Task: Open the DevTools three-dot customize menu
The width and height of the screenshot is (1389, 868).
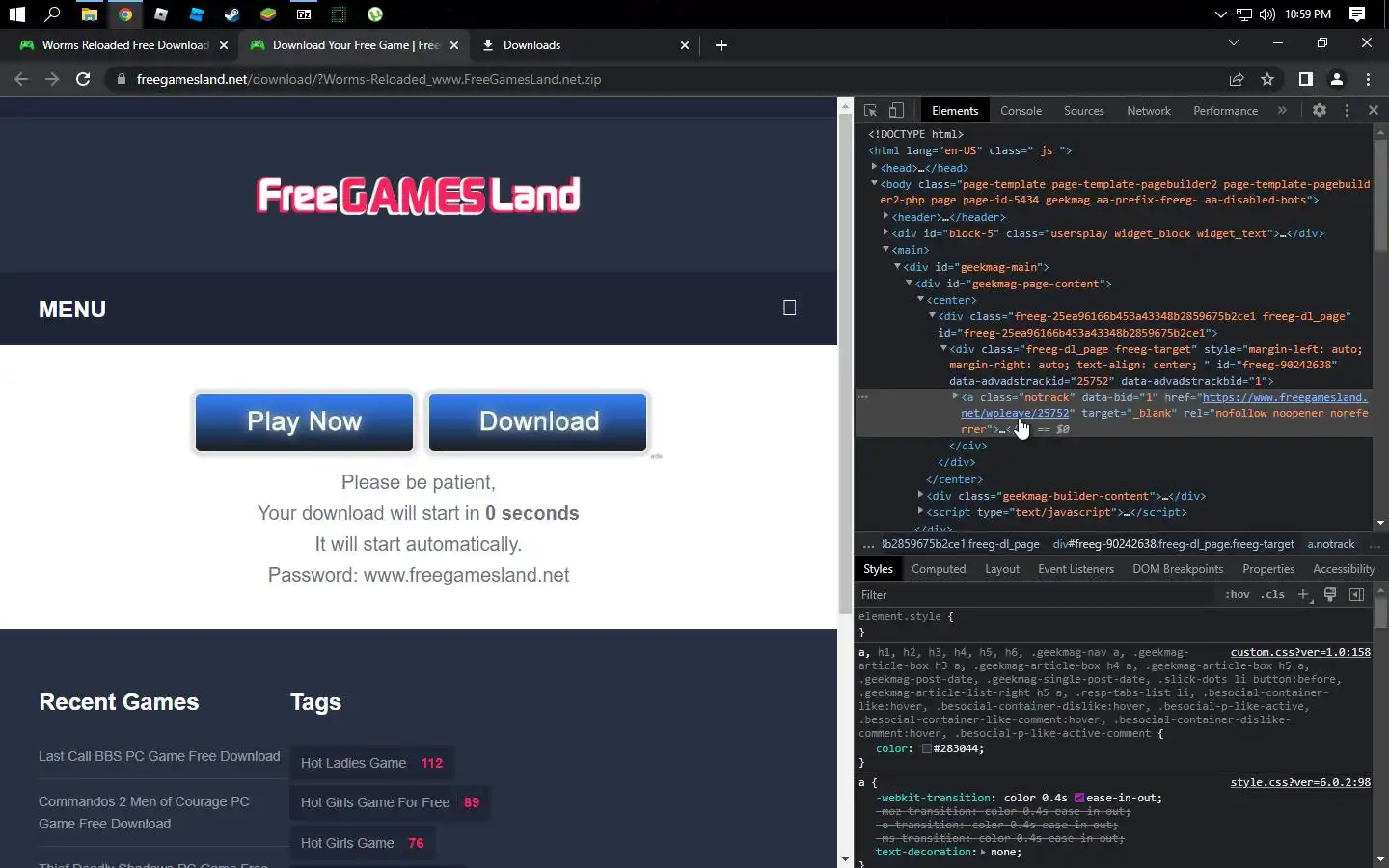Action: click(1347, 110)
